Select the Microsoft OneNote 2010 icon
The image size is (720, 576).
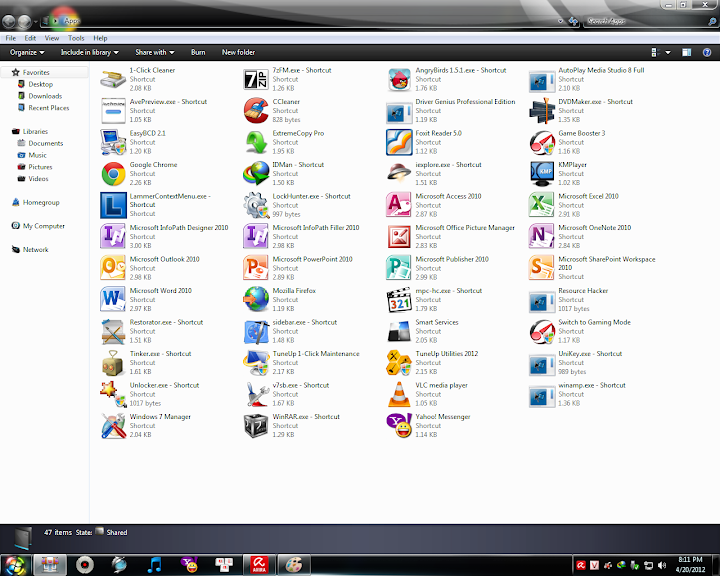pos(542,237)
